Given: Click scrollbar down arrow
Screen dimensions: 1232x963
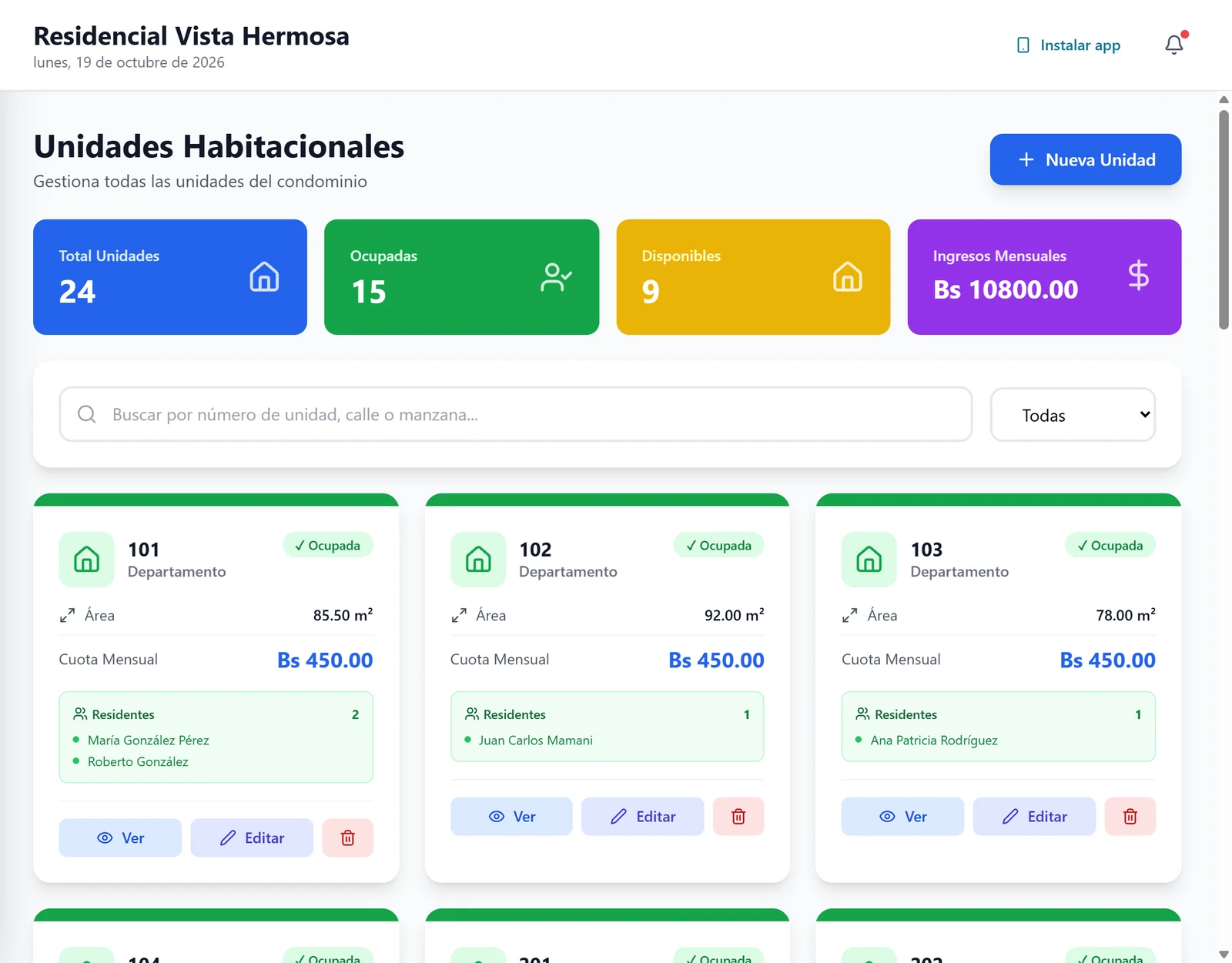Looking at the screenshot, I should pyautogui.click(x=1224, y=955).
